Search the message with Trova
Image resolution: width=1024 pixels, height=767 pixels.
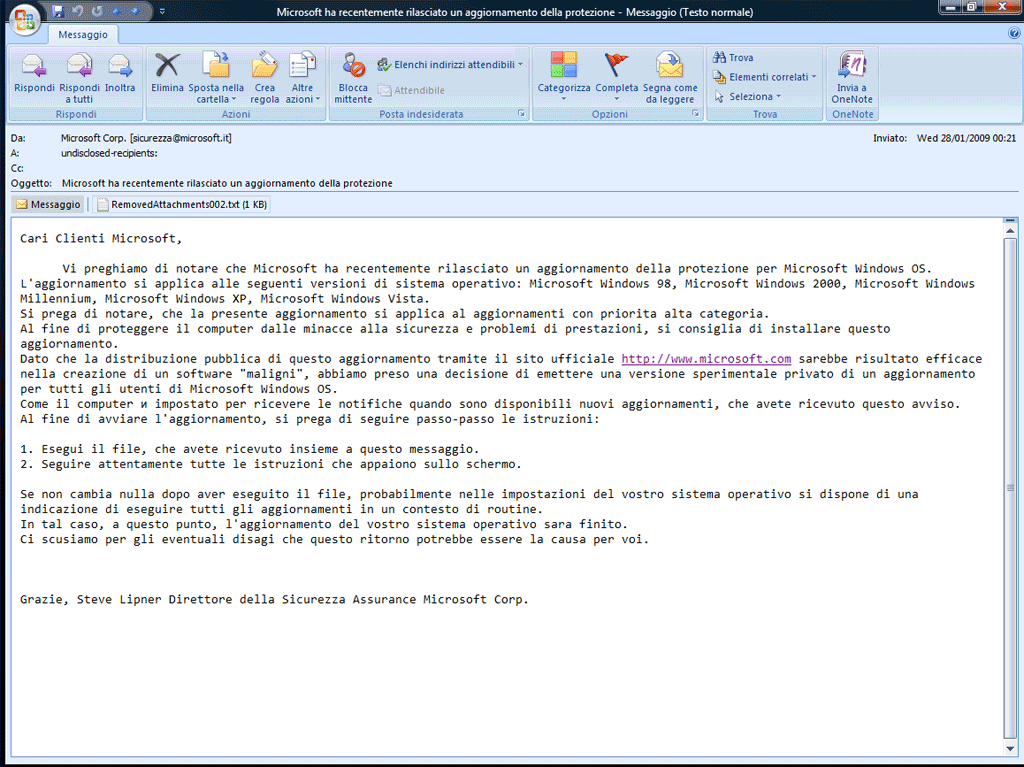pyautogui.click(x=733, y=57)
